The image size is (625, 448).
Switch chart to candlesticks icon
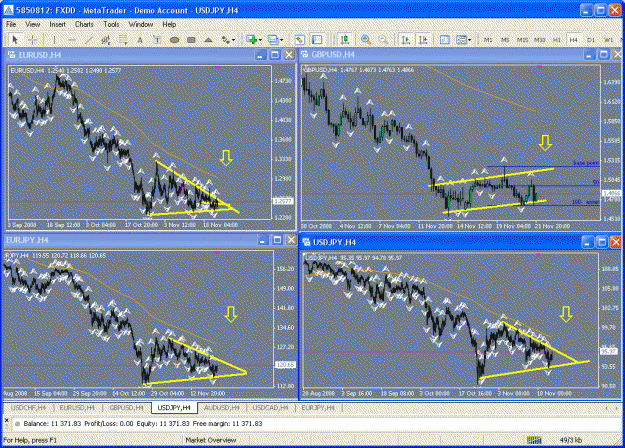coord(345,39)
